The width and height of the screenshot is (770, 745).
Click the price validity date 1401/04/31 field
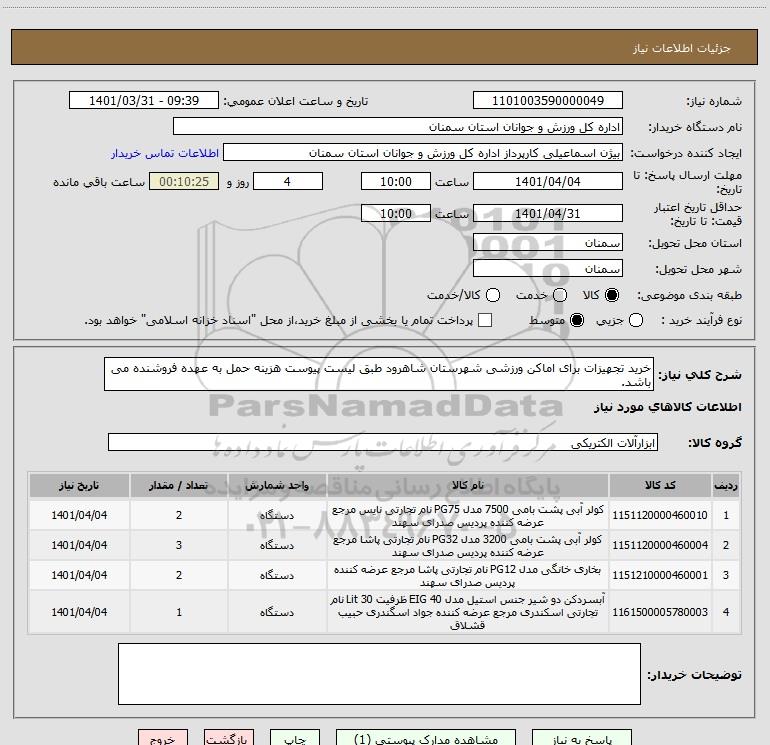548,214
